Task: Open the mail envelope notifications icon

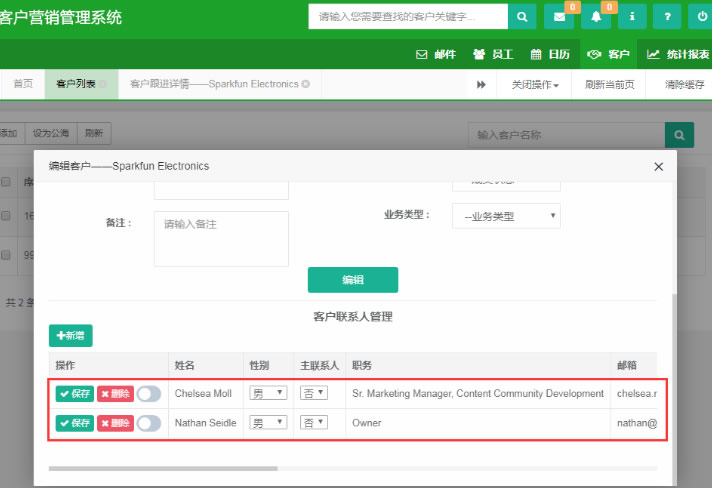Action: click(x=559, y=17)
